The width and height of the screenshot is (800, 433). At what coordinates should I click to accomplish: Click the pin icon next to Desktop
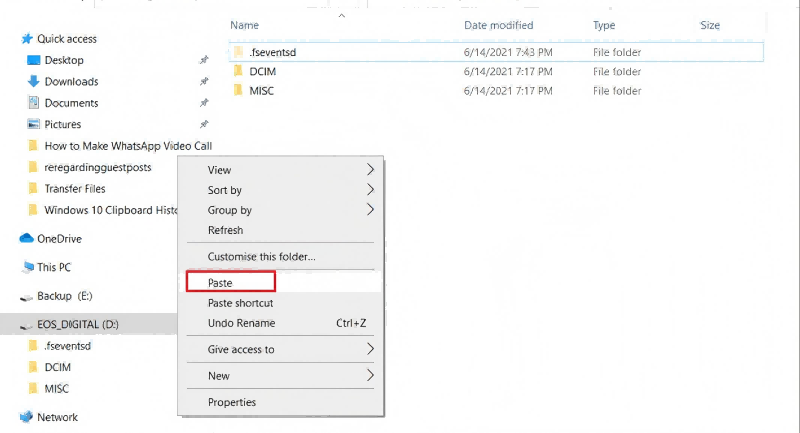[x=204, y=60]
